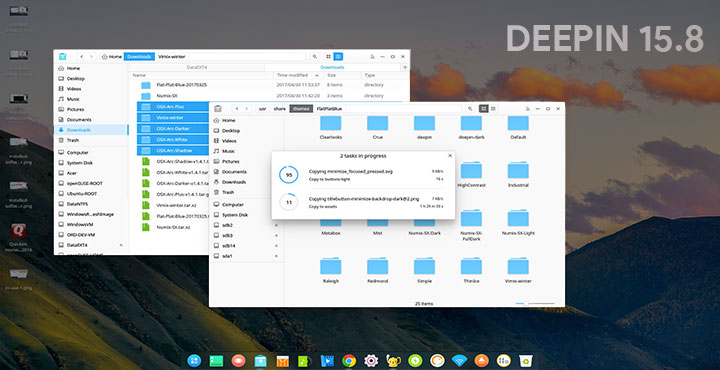Add a new tab with plus button
Screen dimensions: 720x370
pos(405,67)
